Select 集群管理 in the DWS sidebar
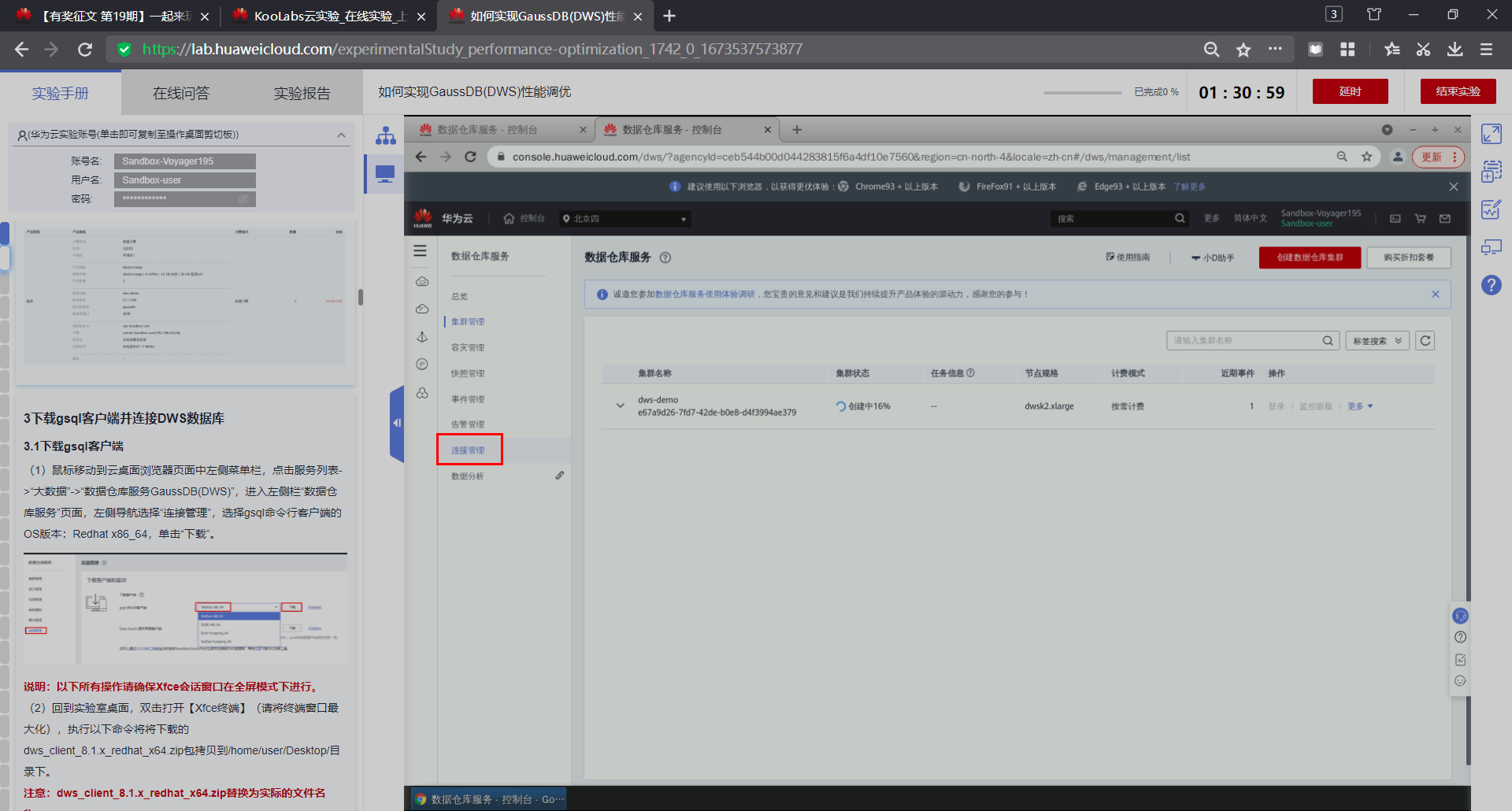 click(x=468, y=322)
